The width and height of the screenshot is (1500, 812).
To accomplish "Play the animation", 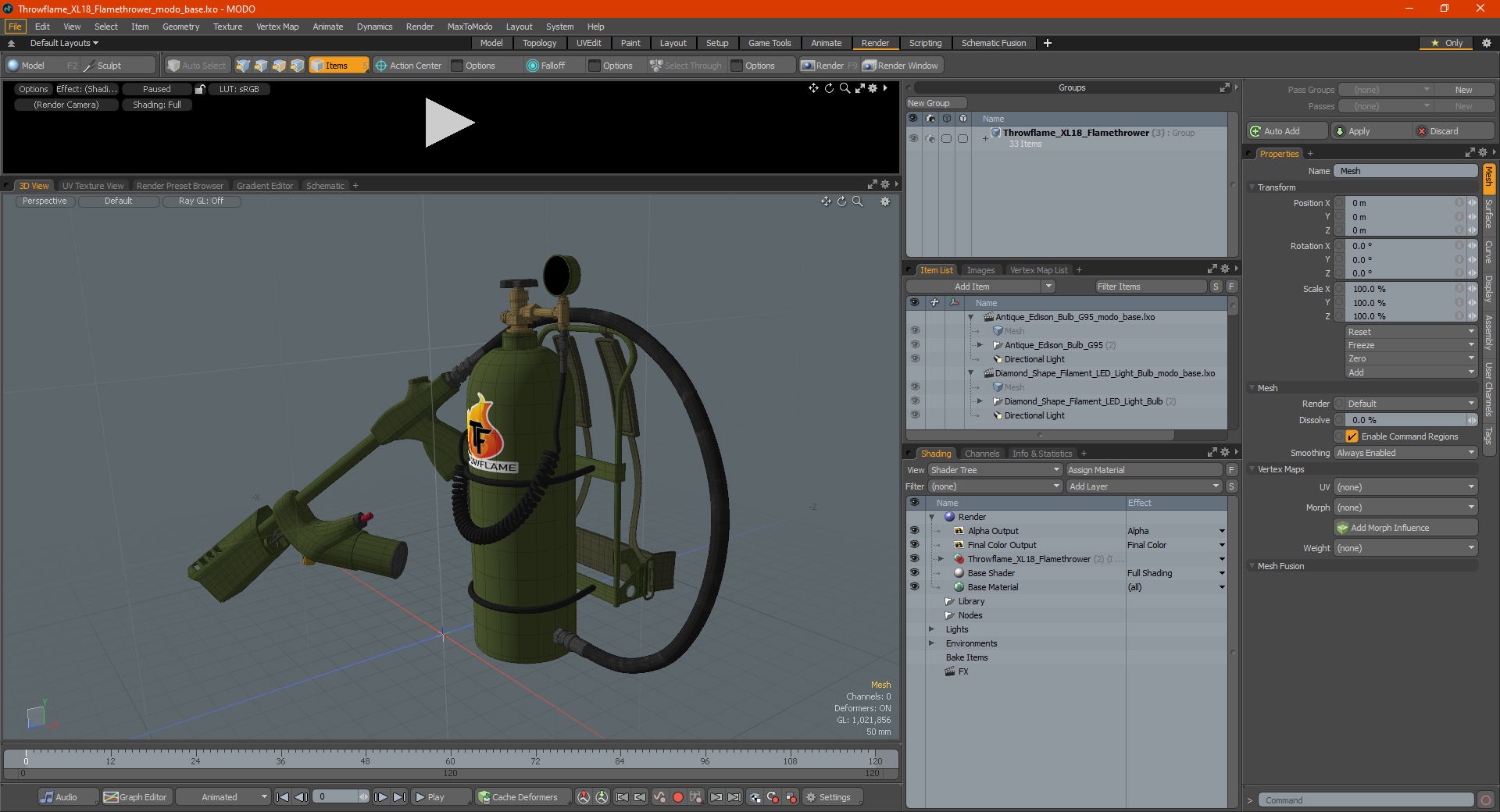I will 441,797.
